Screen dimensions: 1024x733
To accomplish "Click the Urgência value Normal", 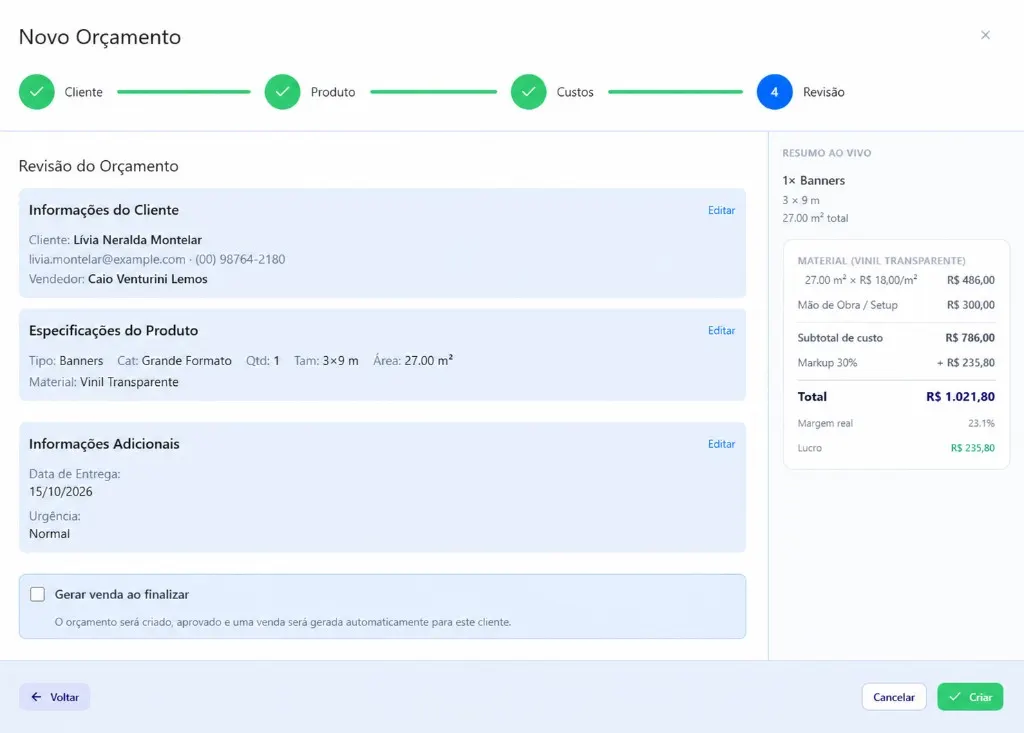I will [x=49, y=534].
